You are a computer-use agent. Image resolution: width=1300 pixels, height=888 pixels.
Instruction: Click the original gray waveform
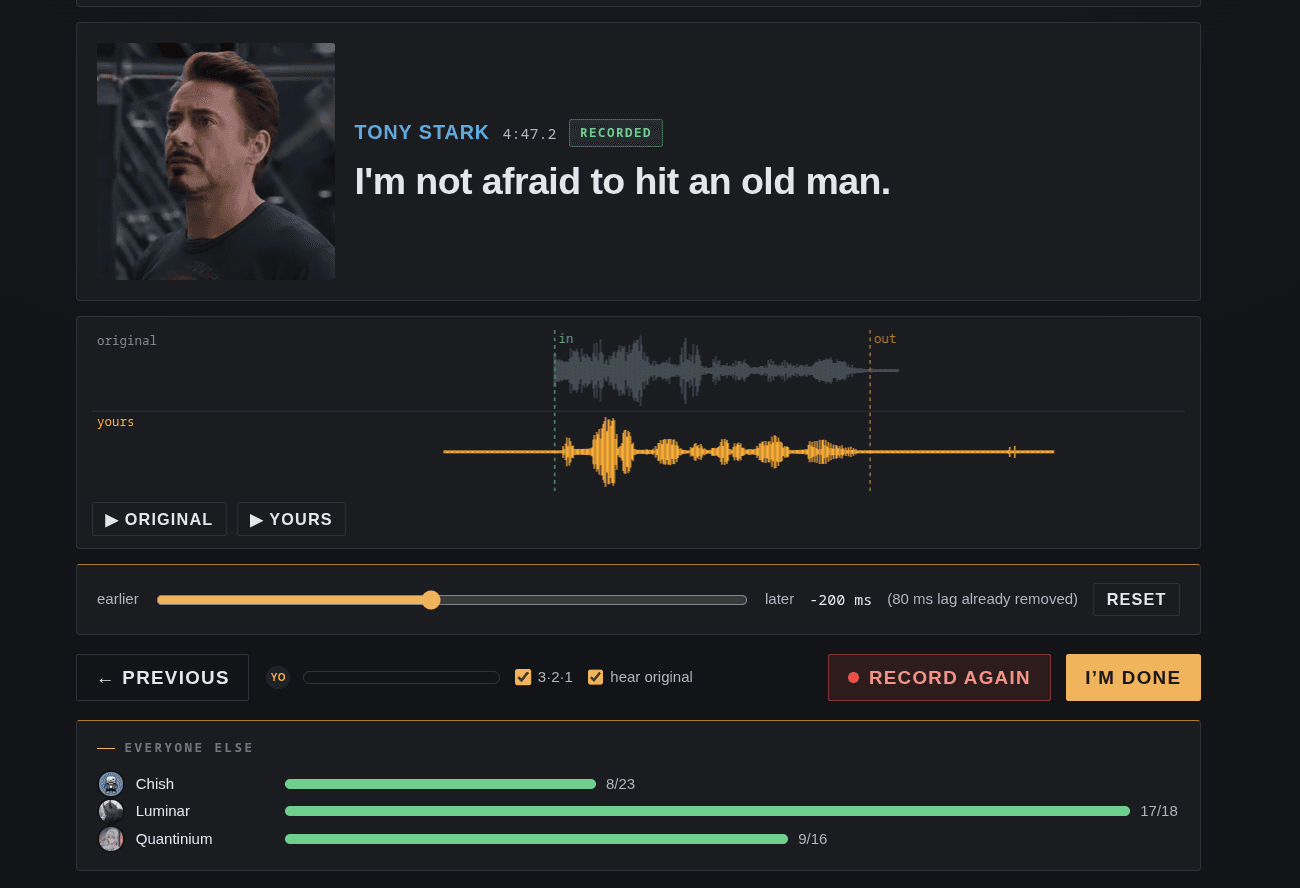pyautogui.click(x=726, y=371)
